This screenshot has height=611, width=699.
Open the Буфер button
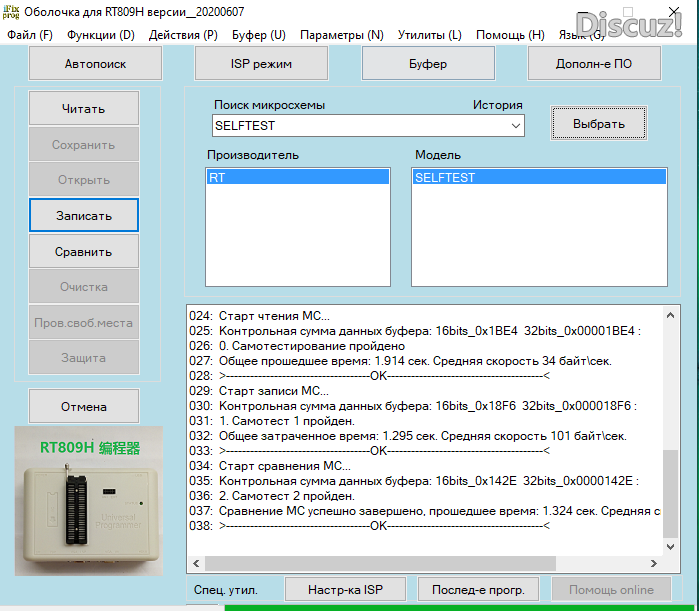[427, 64]
